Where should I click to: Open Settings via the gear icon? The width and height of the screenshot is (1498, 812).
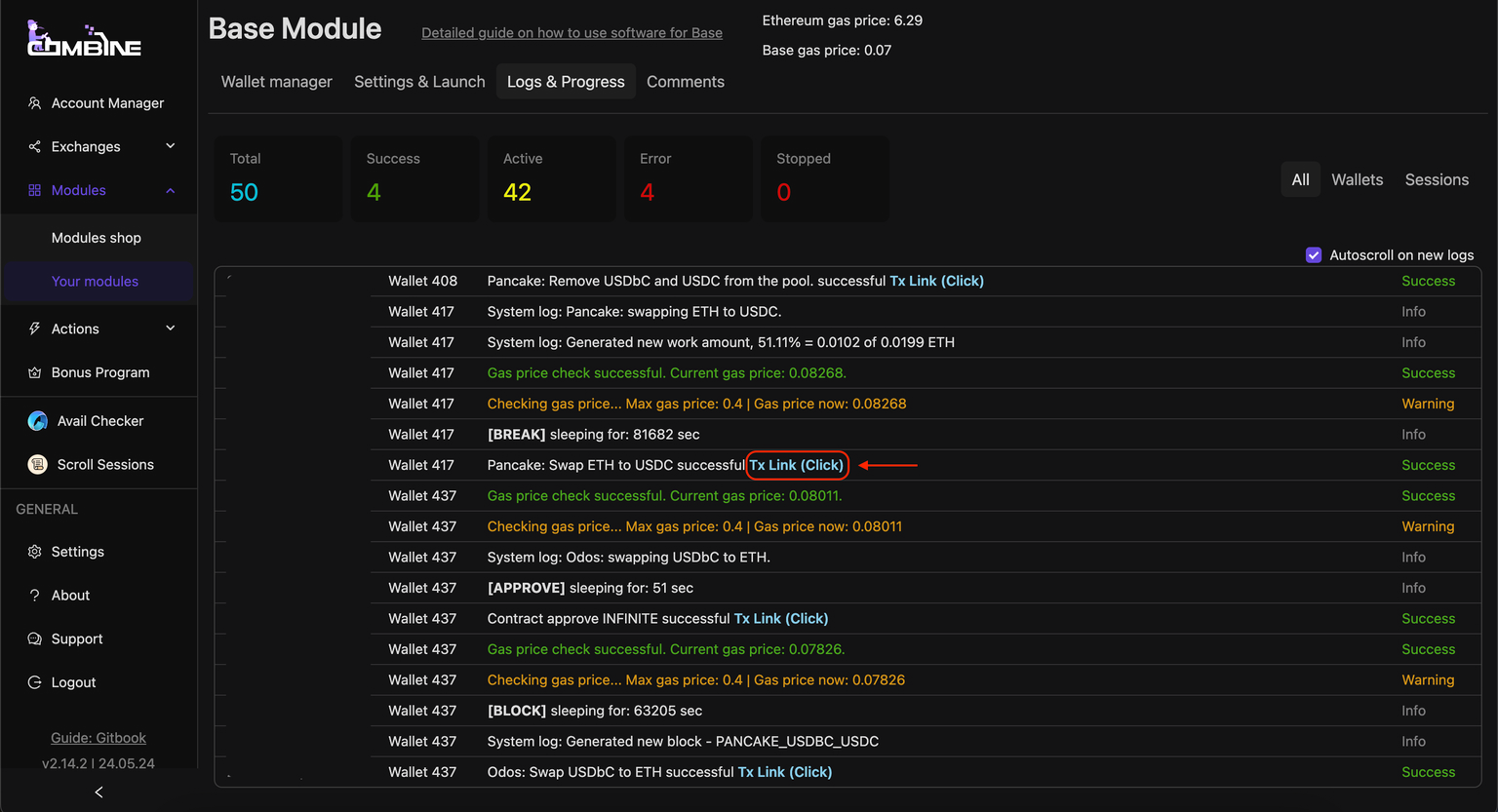(x=35, y=552)
